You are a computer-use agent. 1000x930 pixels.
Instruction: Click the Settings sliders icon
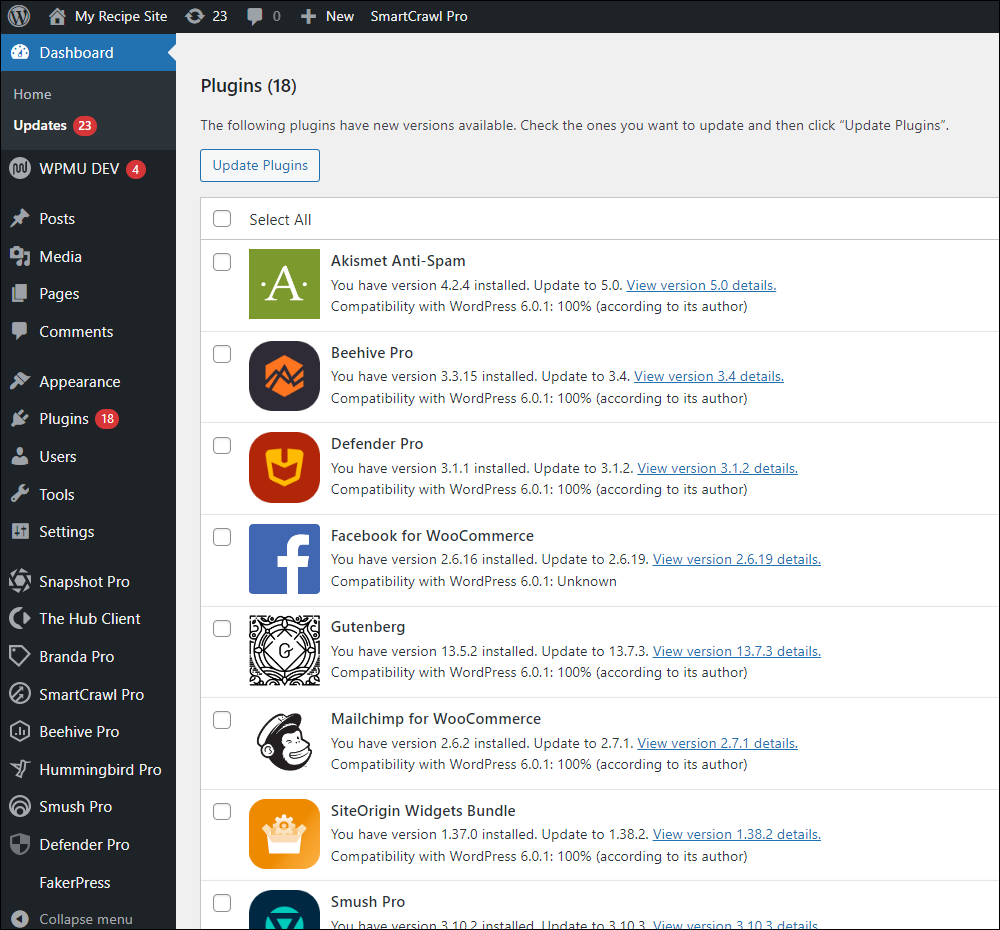click(20, 531)
